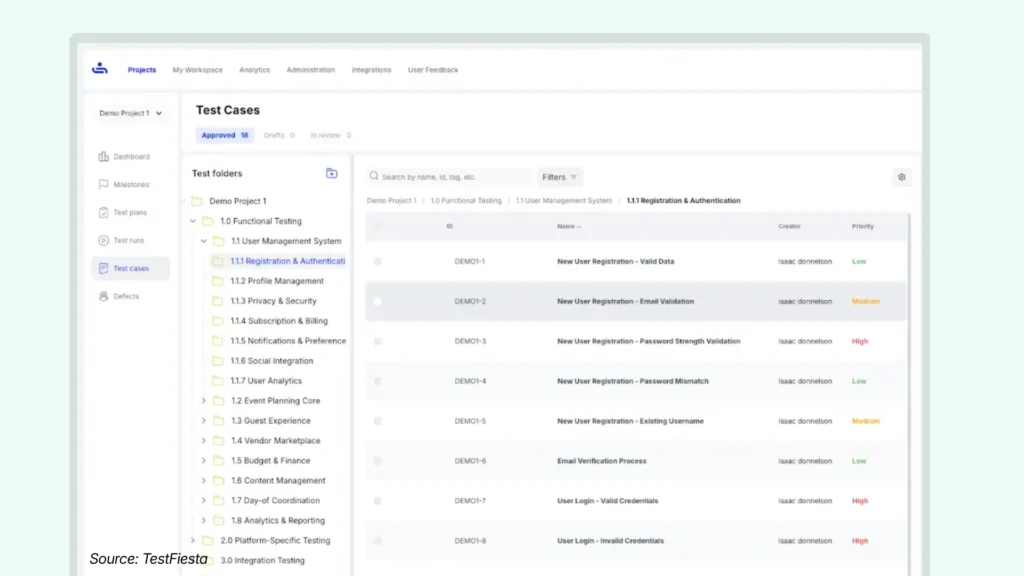Check the DEMO1-1 row checkbox
The image size is (1024, 576).
[377, 261]
